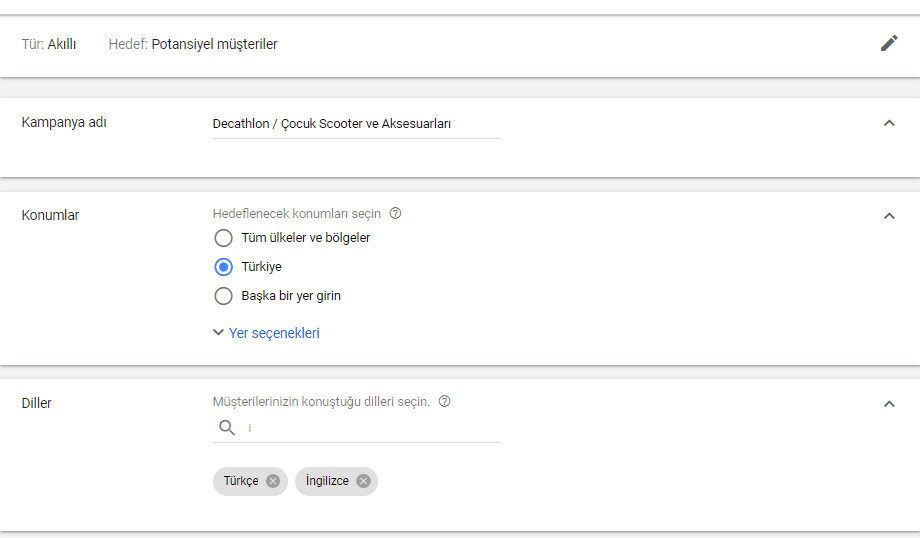Viewport: 920px width, 538px height.
Task: Click the pencil edit icon
Action: click(x=888, y=43)
